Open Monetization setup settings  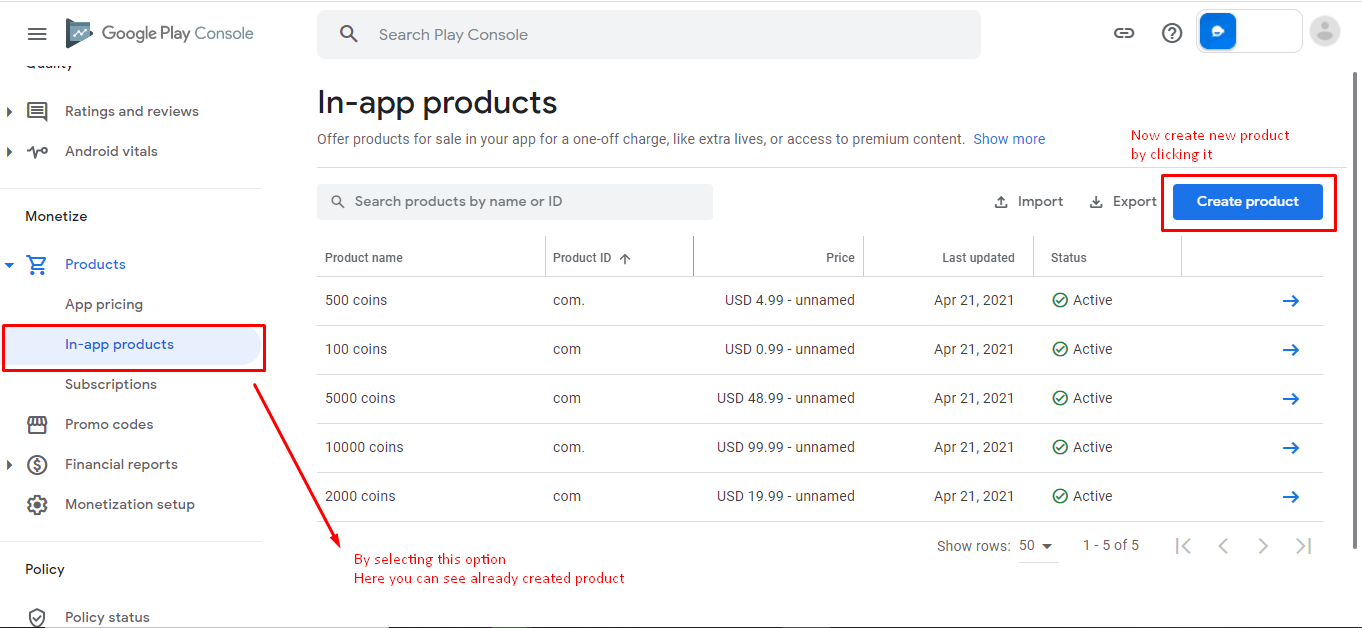point(130,504)
